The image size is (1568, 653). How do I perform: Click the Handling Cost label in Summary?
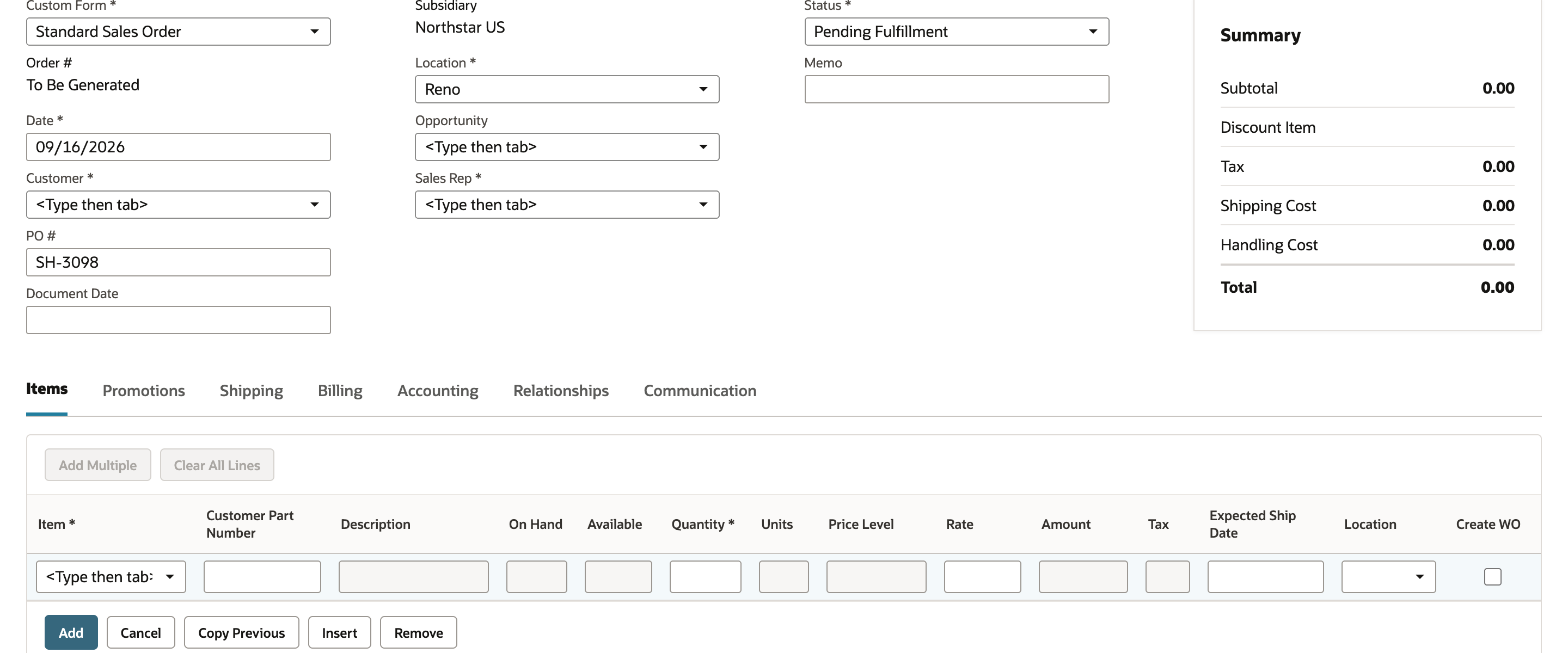[1269, 245]
